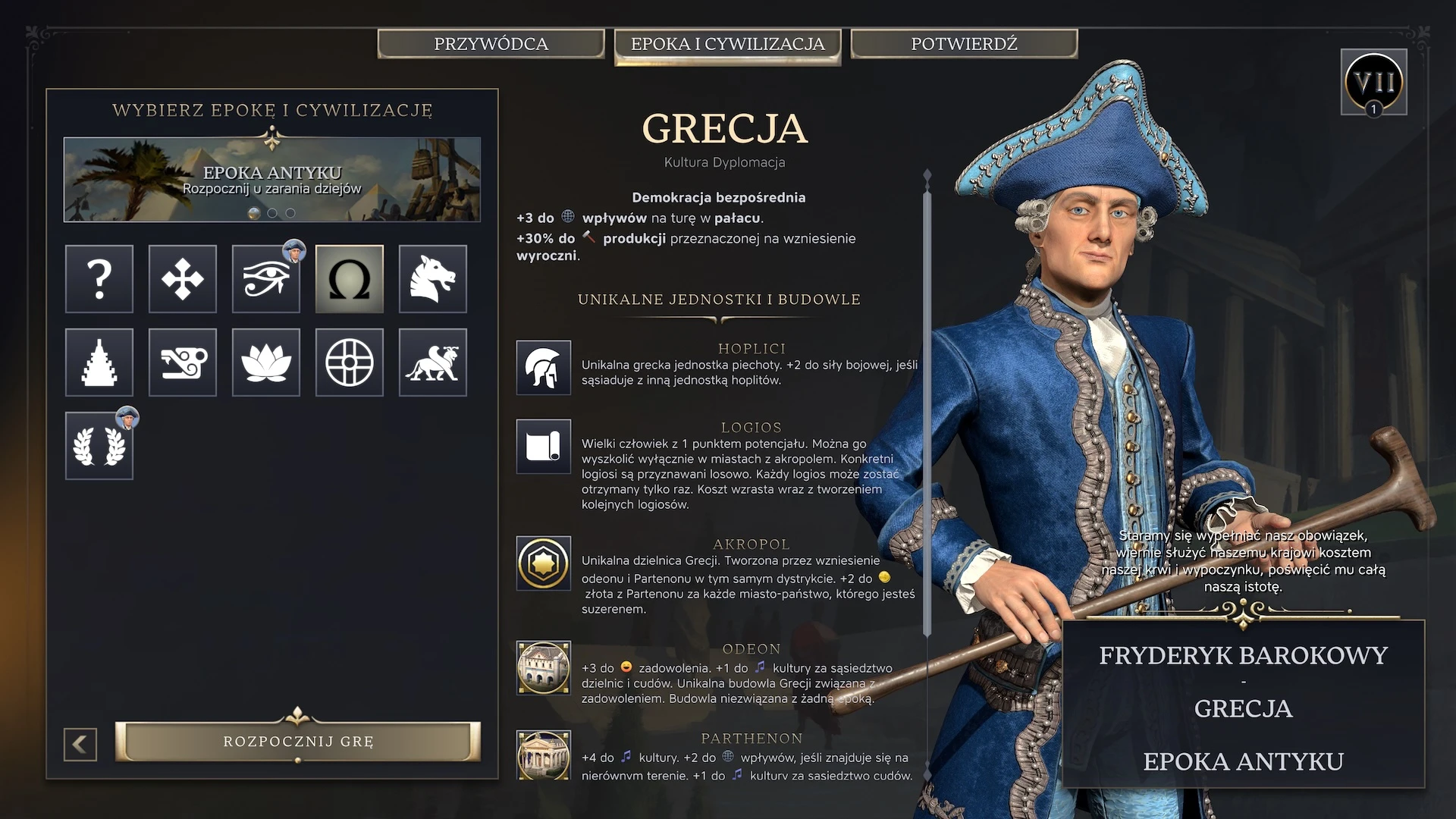Pick the winged lion civilization icon
Viewport: 1456px width, 819px height.
click(x=433, y=362)
